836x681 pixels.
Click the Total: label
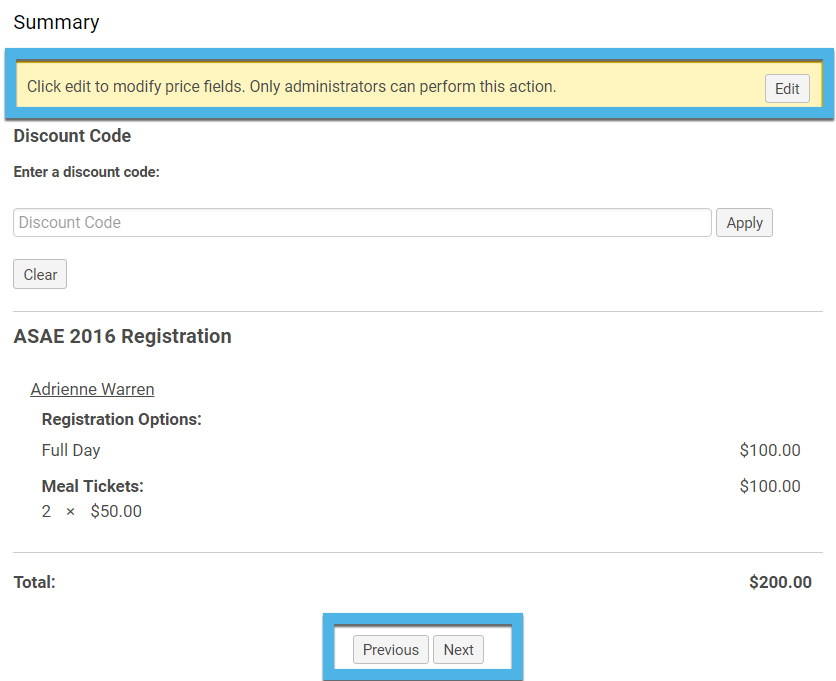tap(35, 582)
